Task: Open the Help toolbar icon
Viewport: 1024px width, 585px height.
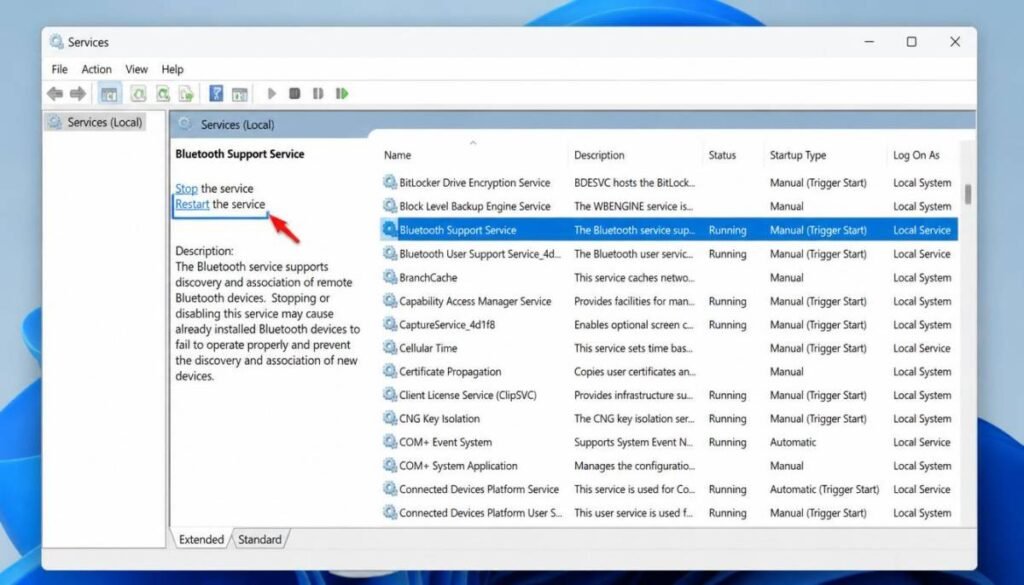Action: [216, 94]
